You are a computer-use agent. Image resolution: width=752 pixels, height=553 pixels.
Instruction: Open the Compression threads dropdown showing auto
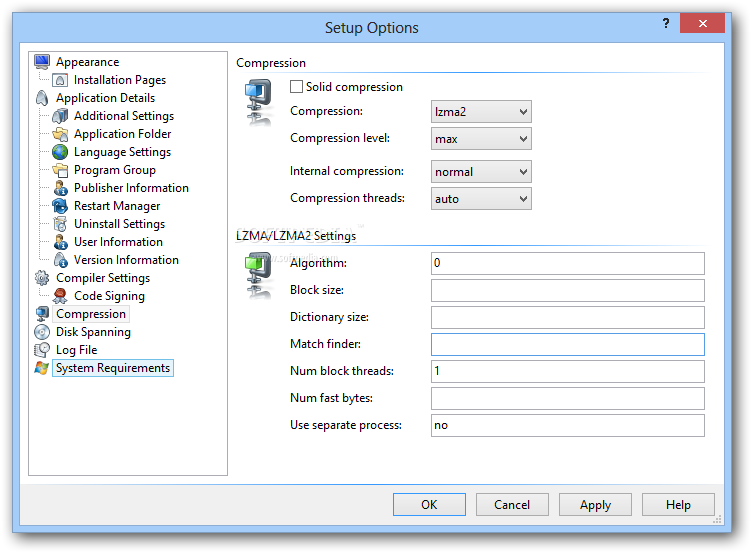481,199
